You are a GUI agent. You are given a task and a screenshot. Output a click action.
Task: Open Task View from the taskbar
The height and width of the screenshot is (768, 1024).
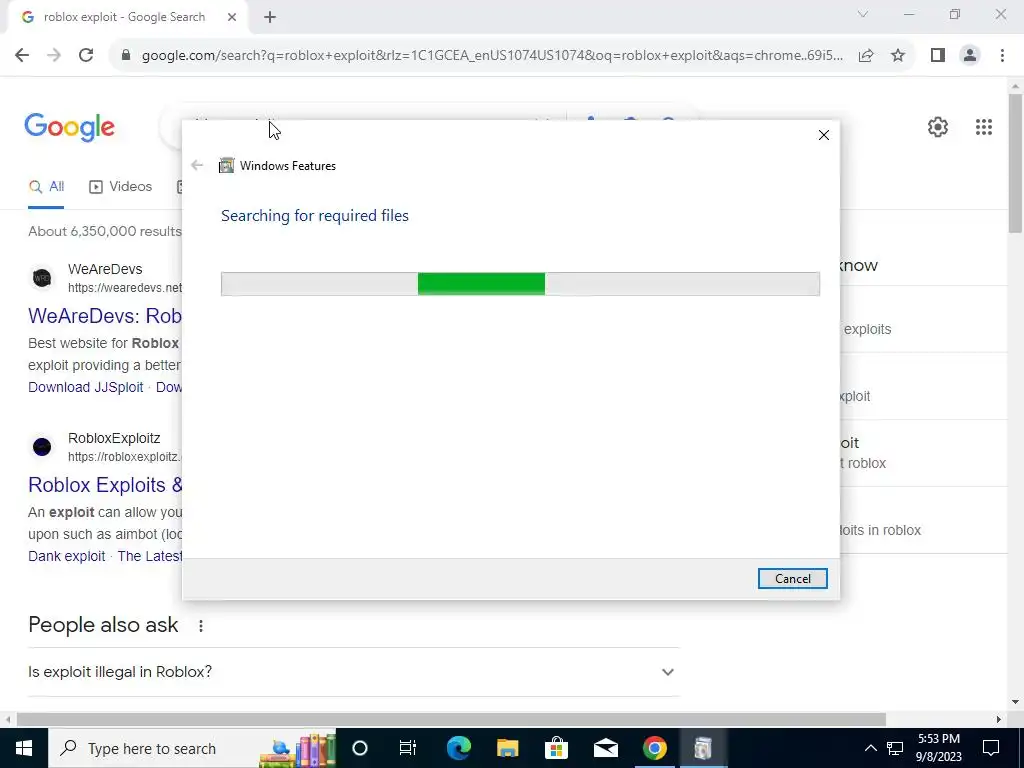click(x=408, y=748)
